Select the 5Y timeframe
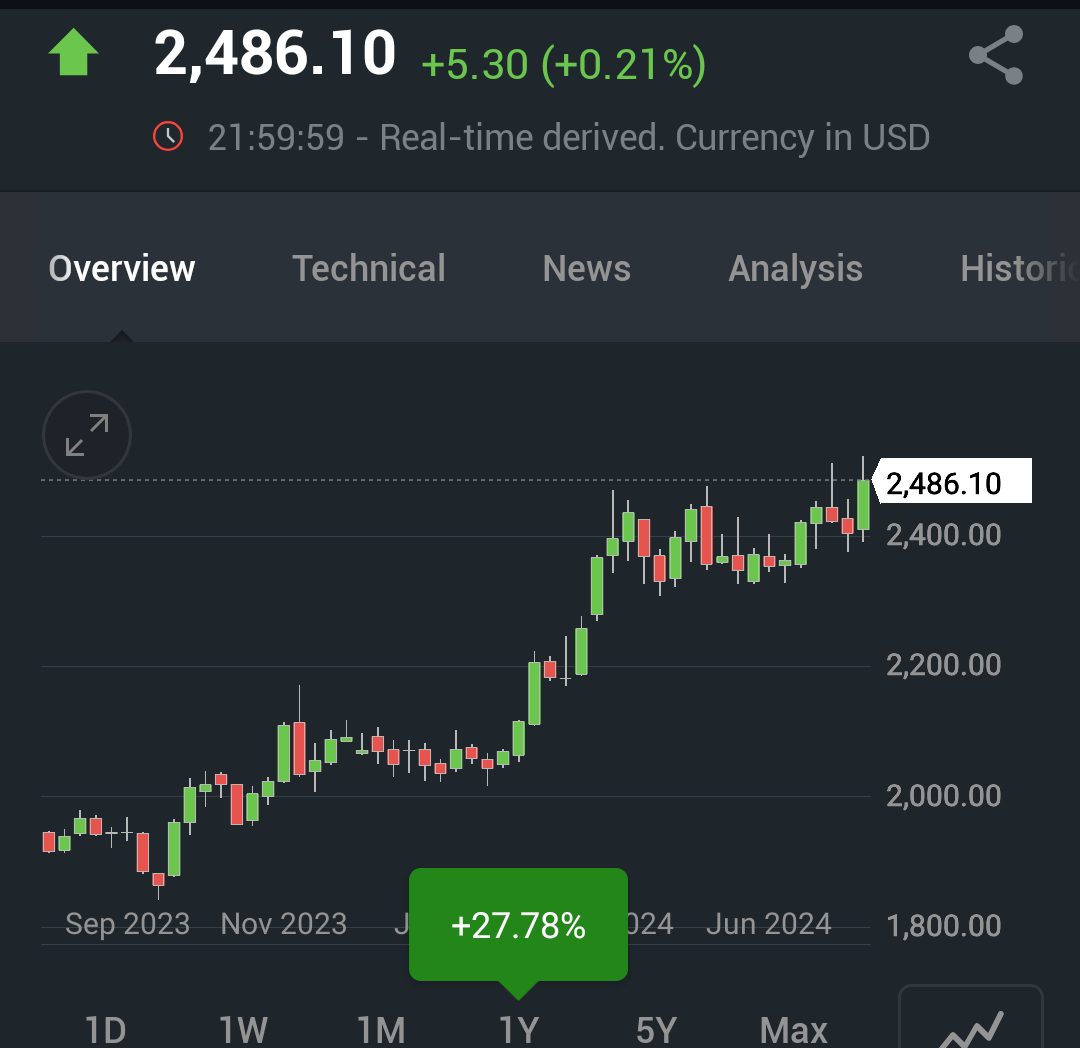Viewport: 1080px width, 1048px height. (656, 1030)
